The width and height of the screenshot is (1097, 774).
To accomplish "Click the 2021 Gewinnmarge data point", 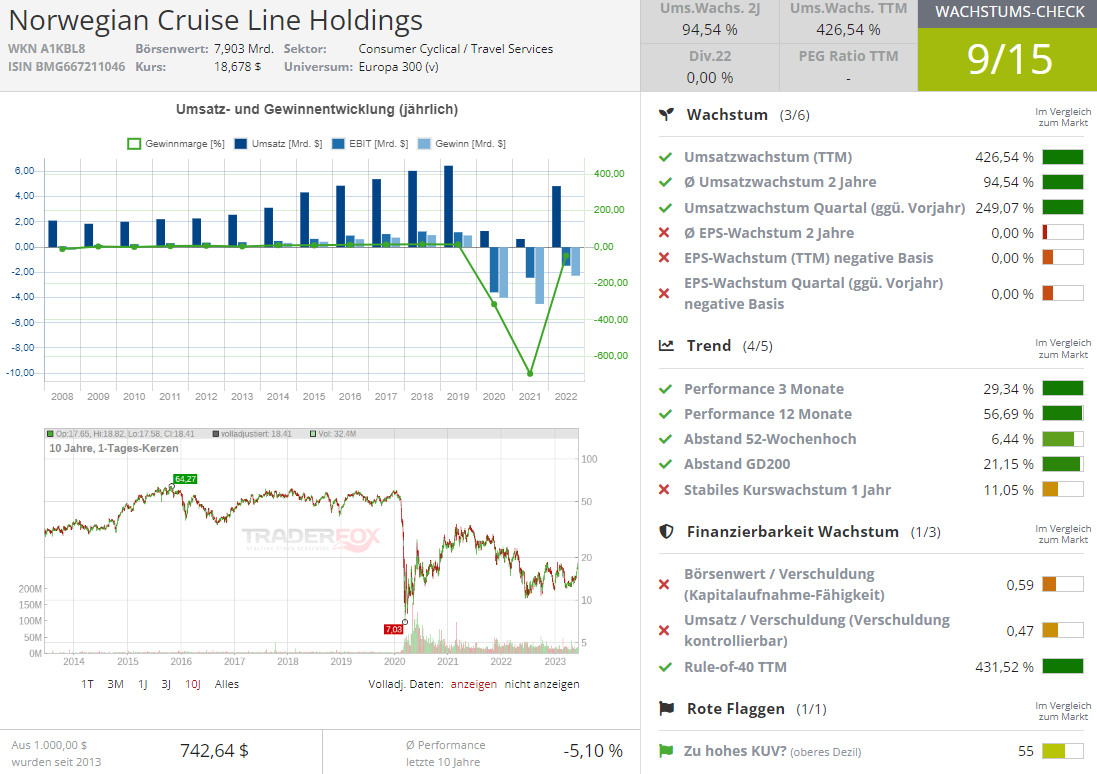I will pyautogui.click(x=530, y=374).
